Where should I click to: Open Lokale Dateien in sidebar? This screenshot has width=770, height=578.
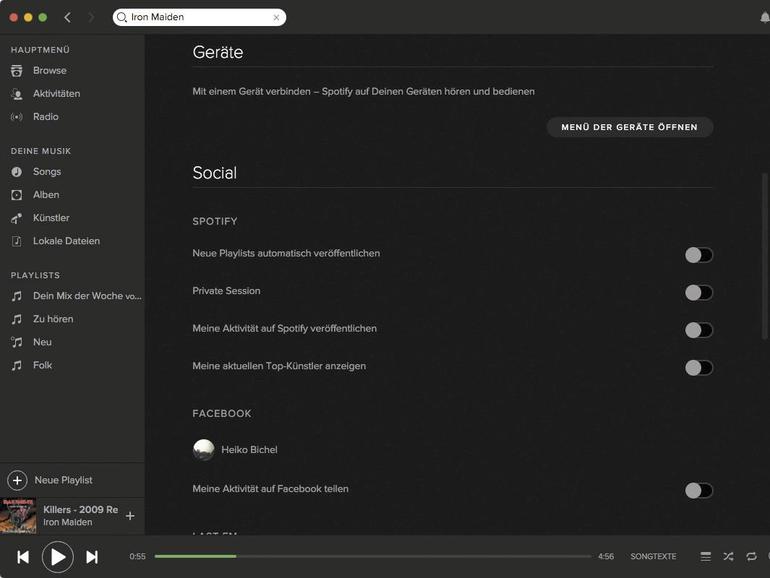click(66, 241)
